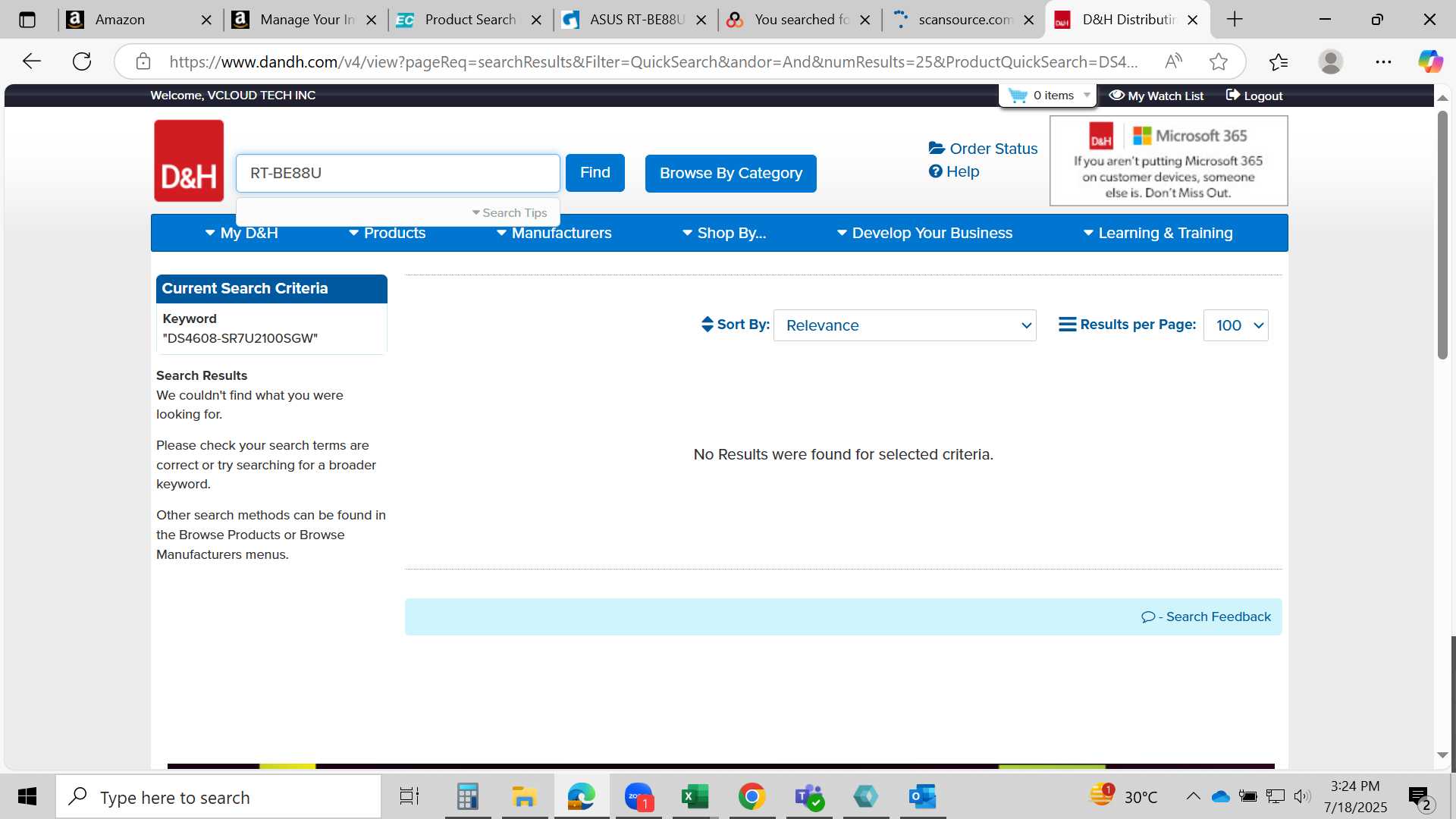View site information lock icon
The height and width of the screenshot is (819, 1456).
143,61
